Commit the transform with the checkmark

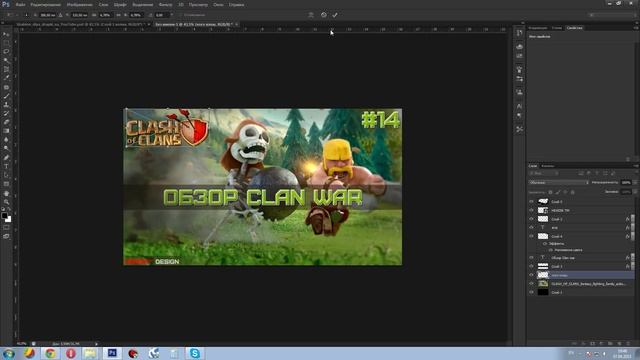[x=335, y=15]
